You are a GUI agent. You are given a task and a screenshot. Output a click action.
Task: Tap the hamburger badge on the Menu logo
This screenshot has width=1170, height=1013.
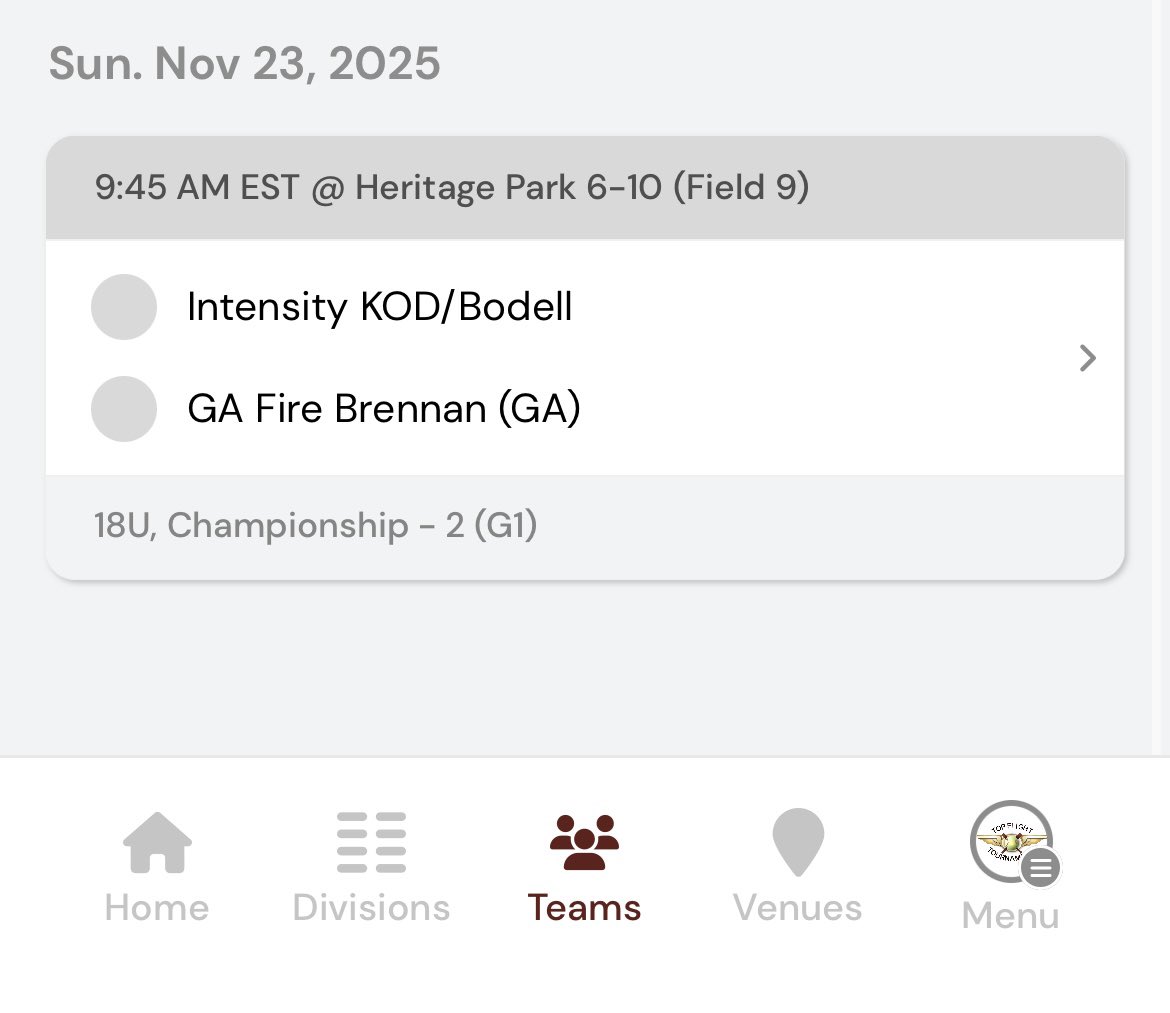1040,868
